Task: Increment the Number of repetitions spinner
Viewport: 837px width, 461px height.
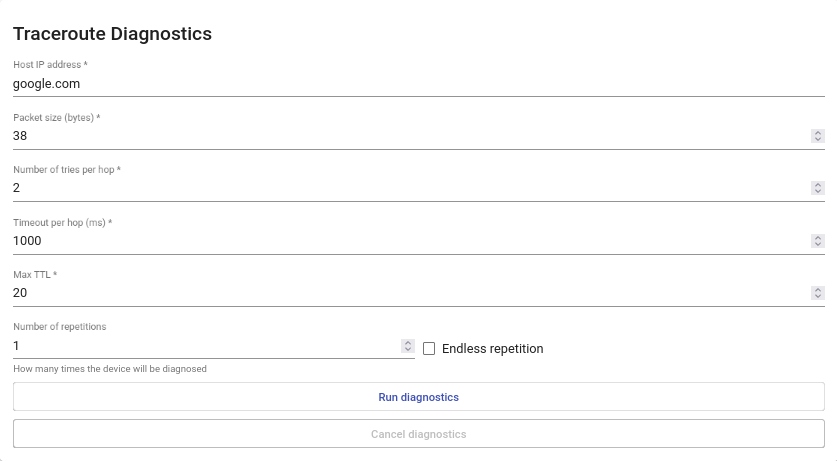Action: (x=407, y=342)
